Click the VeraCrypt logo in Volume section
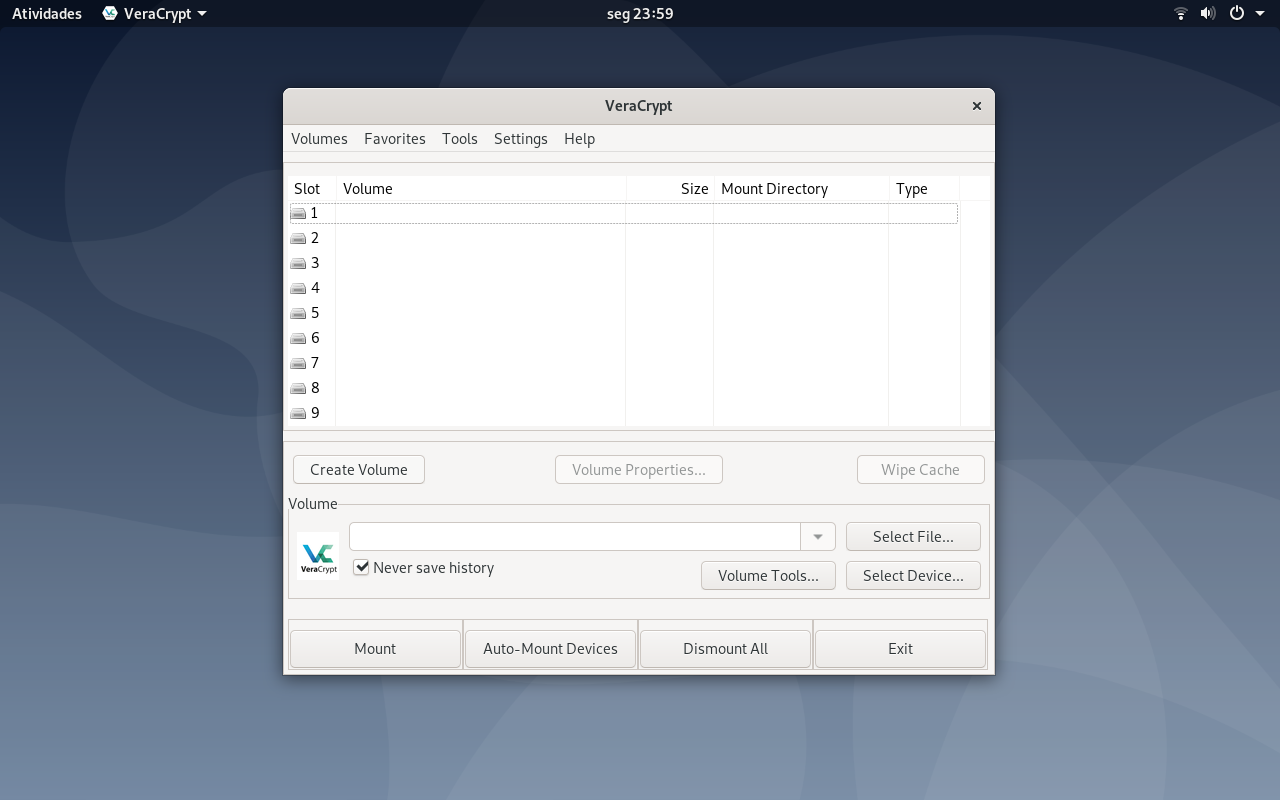 click(x=318, y=556)
